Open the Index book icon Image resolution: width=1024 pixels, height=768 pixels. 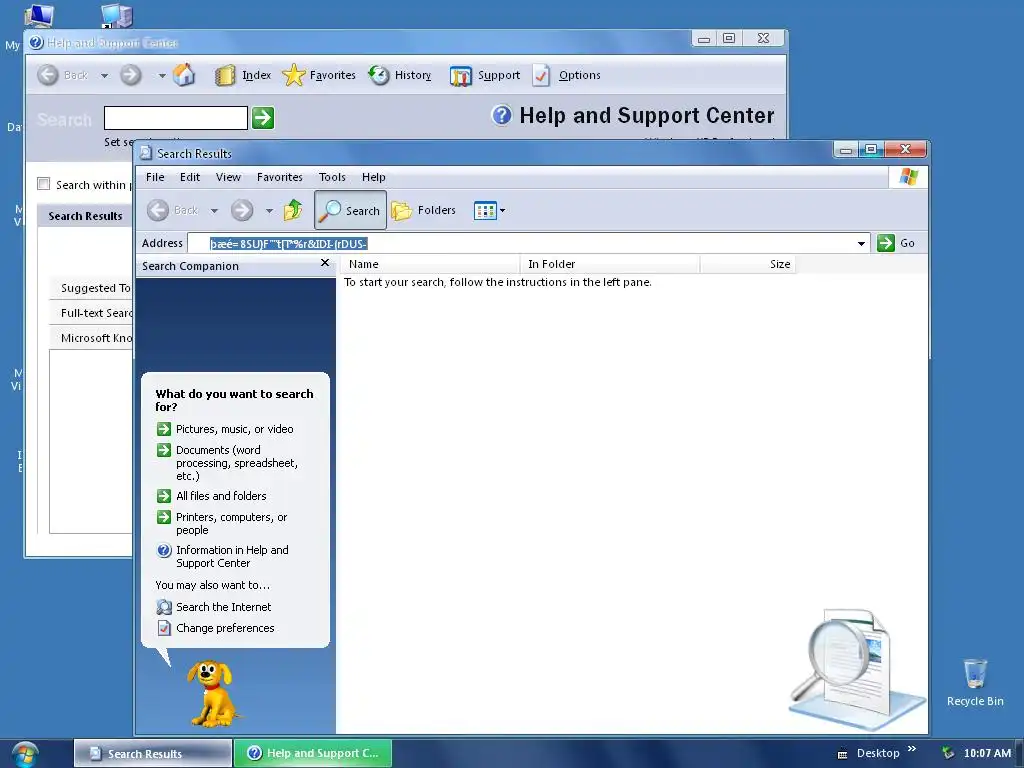pyautogui.click(x=225, y=76)
